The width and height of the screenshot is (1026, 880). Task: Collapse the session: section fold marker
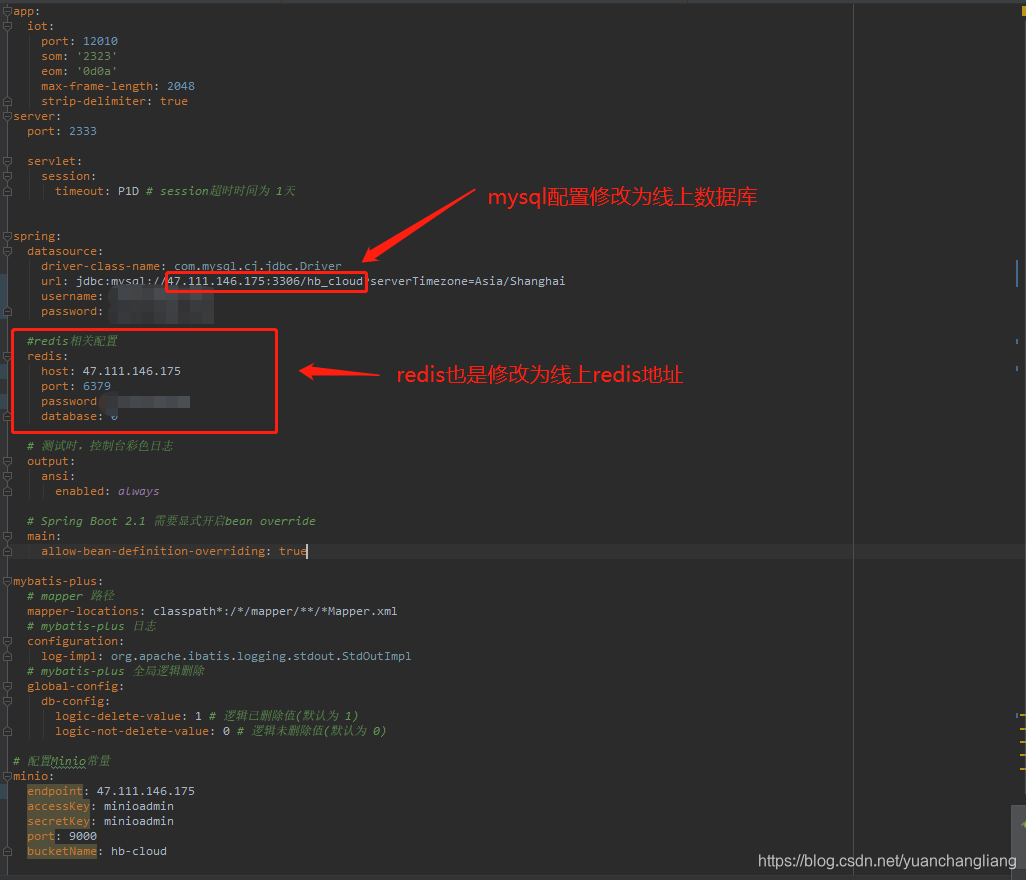7,176
